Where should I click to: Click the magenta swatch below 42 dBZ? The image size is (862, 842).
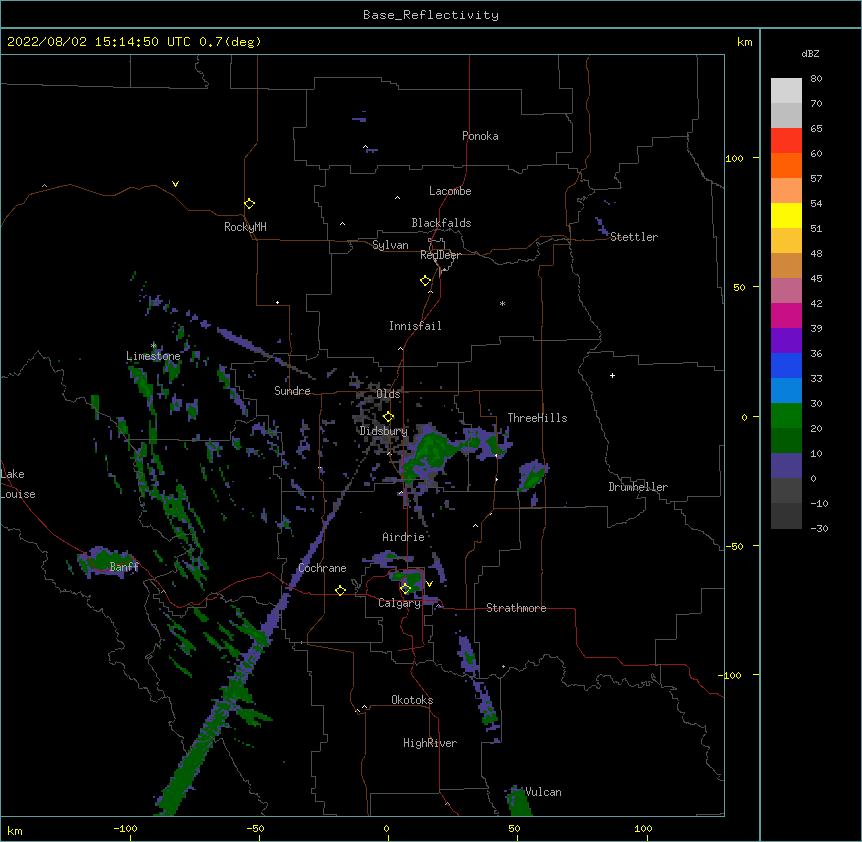tap(786, 315)
